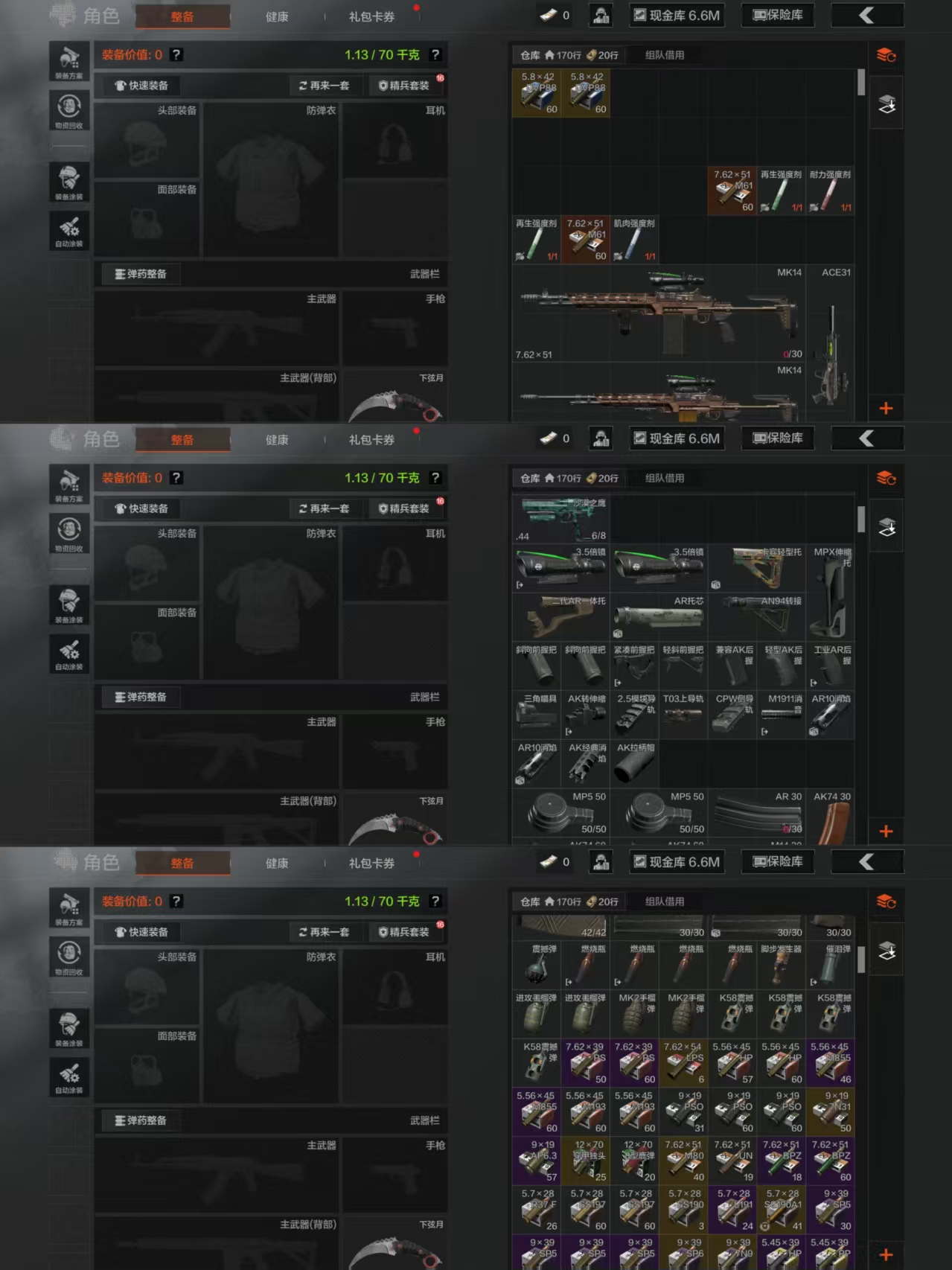This screenshot has width=952, height=1270.
Task: Select the 肌肉强度剂 injector item
Action: pyautogui.click(x=634, y=240)
